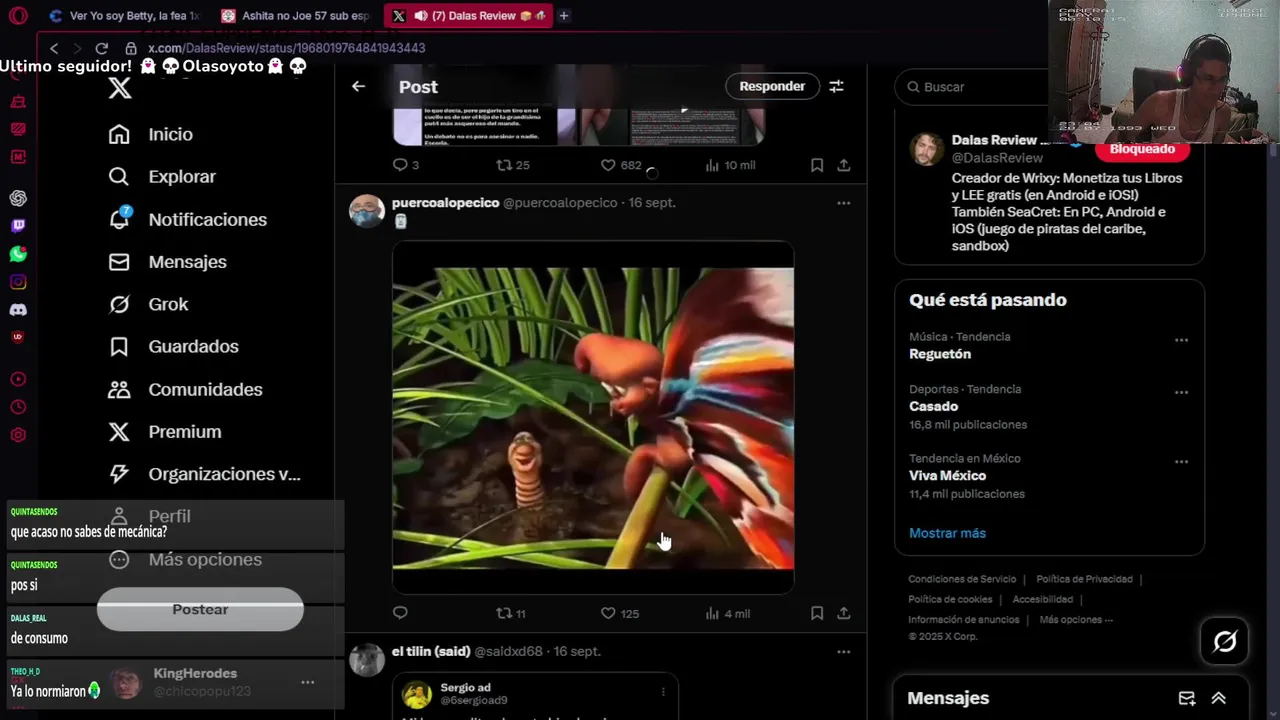
Task: Click the Postear button
Action: tap(200, 609)
